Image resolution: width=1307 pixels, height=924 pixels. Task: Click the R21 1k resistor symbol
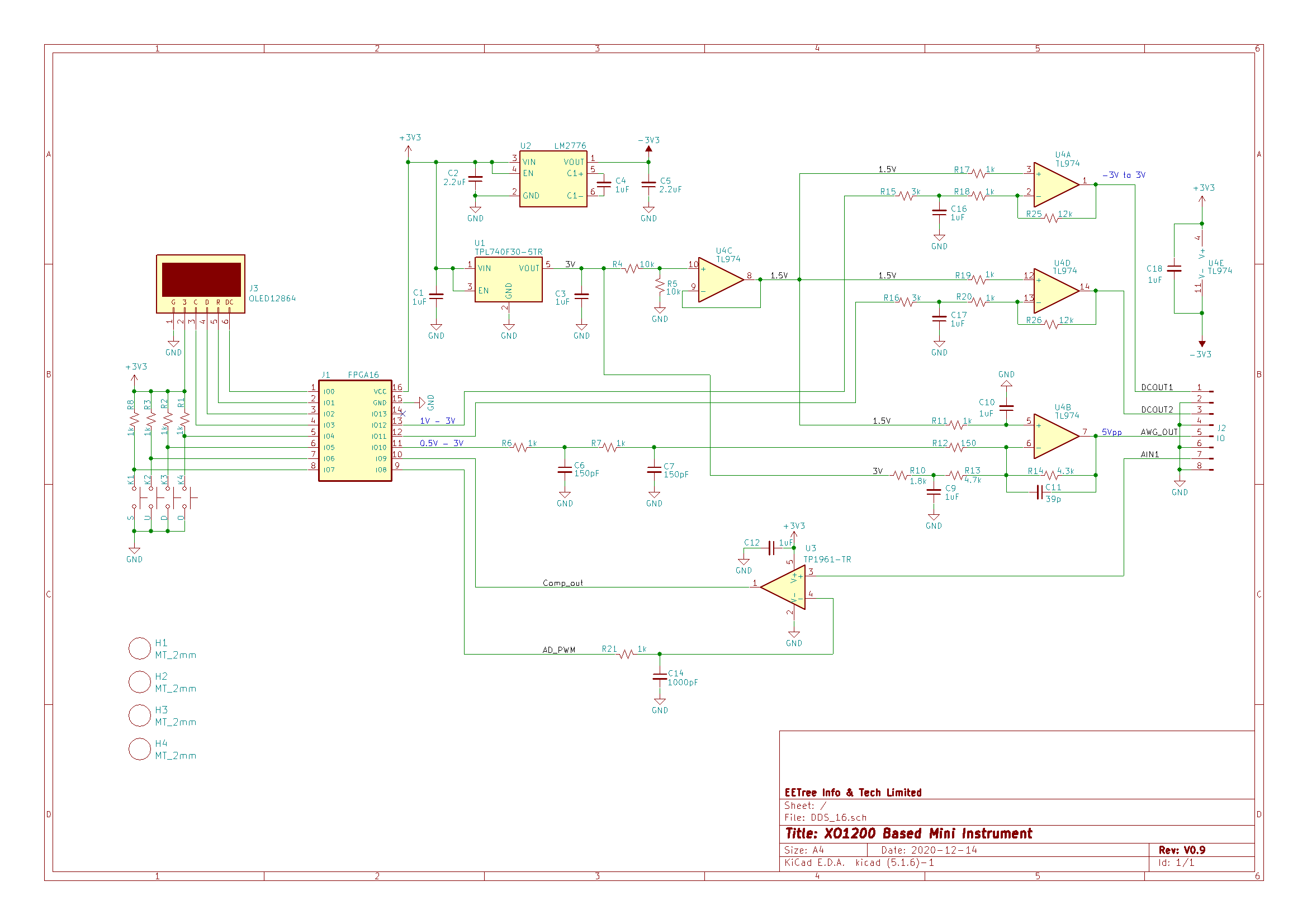626,654
